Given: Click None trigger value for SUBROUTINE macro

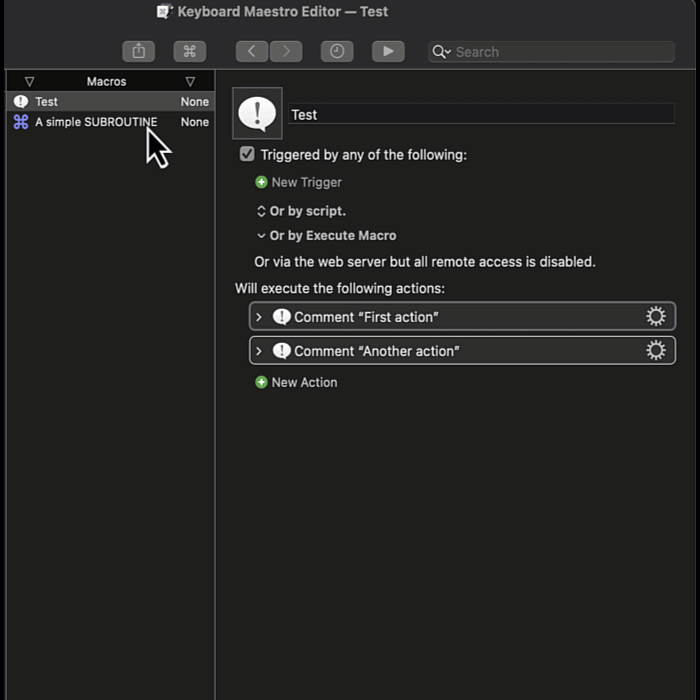Looking at the screenshot, I should (x=195, y=122).
